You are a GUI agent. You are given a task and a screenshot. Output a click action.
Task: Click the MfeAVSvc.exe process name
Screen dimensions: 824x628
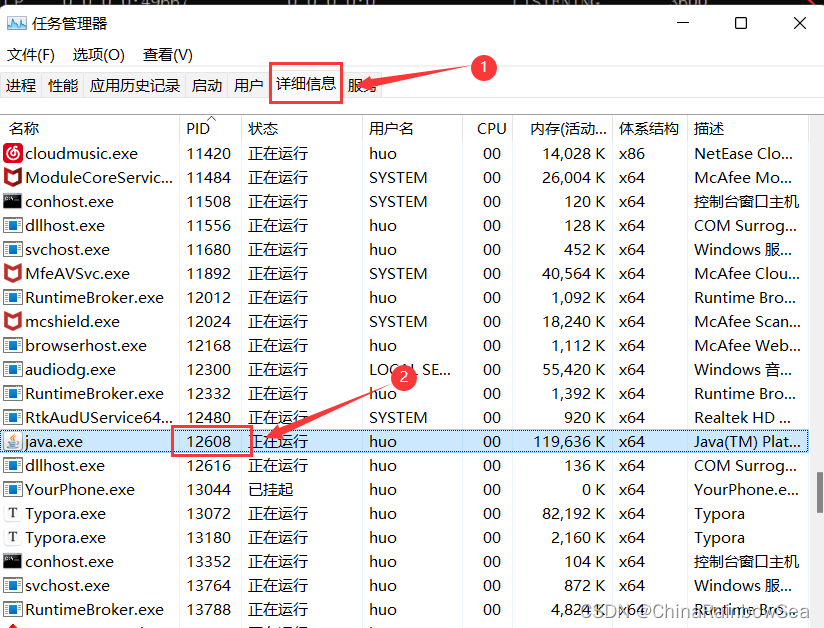[x=77, y=273]
